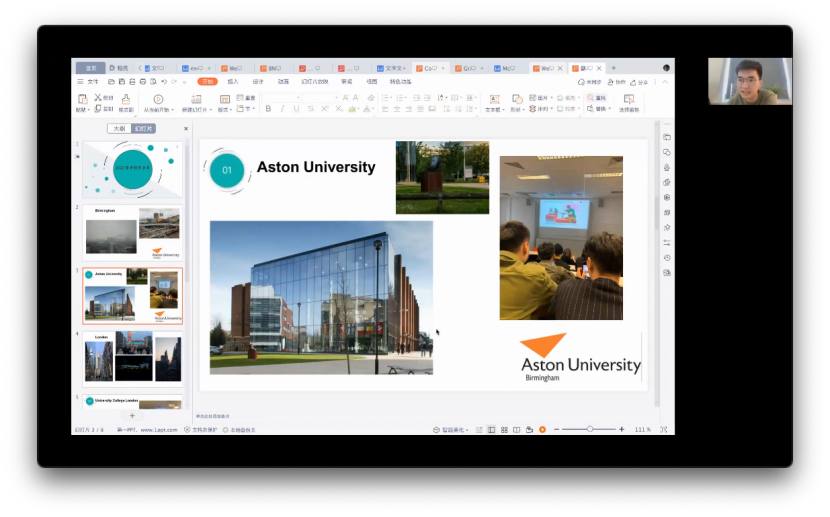
Task: Open the Review ribbon tab
Action: pos(347,81)
